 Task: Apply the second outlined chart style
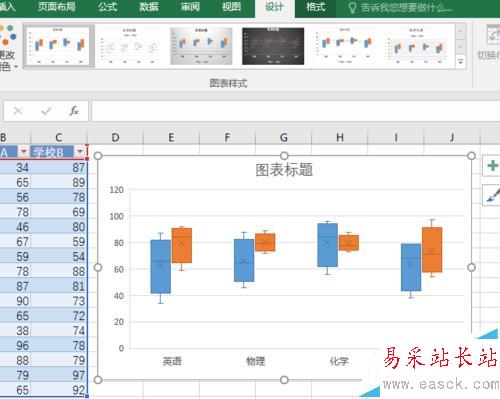click(130, 46)
